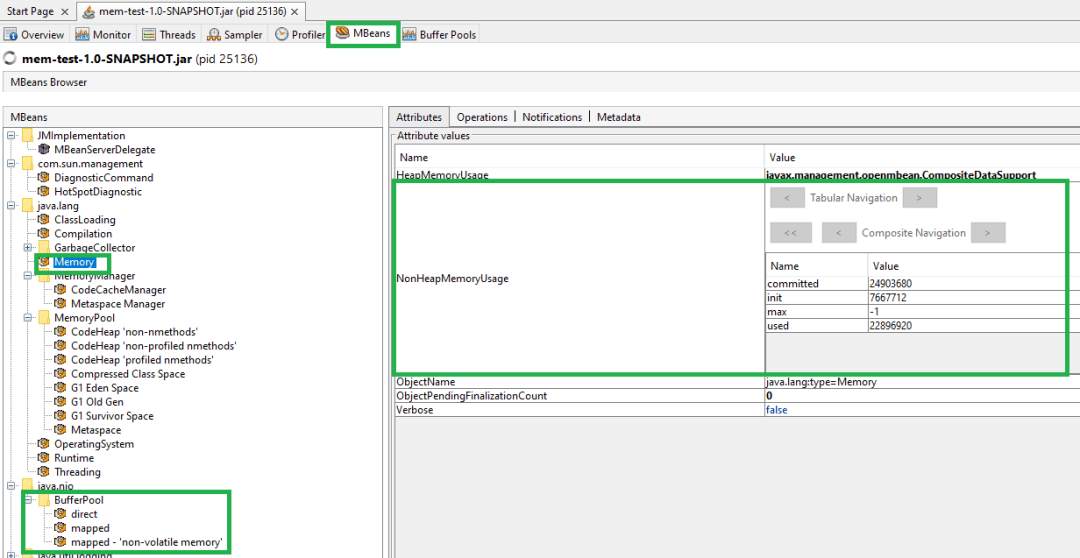Viewport: 1080px width, 558px height.
Task: Select the direct buffer pool bean icon
Action: point(61,514)
